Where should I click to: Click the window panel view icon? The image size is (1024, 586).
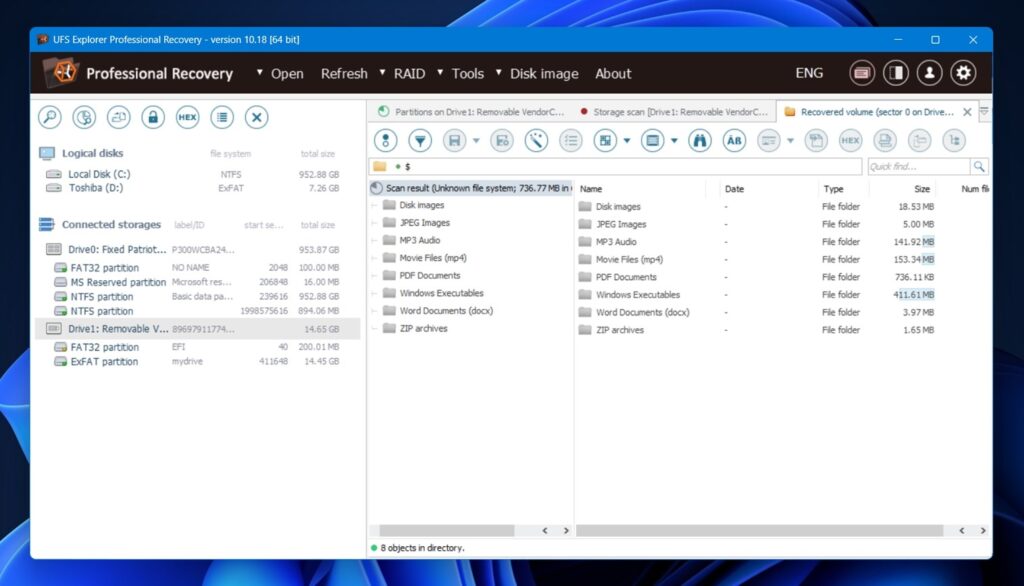point(652,140)
